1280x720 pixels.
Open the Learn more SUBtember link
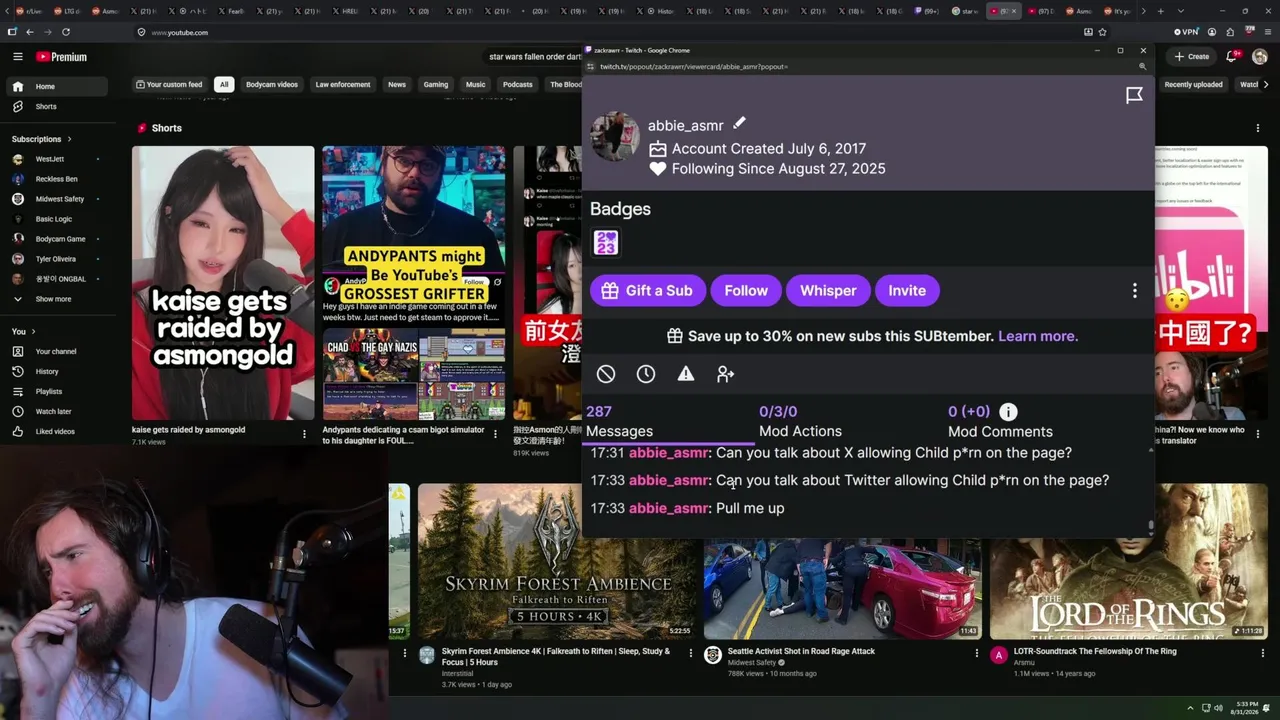[1038, 336]
